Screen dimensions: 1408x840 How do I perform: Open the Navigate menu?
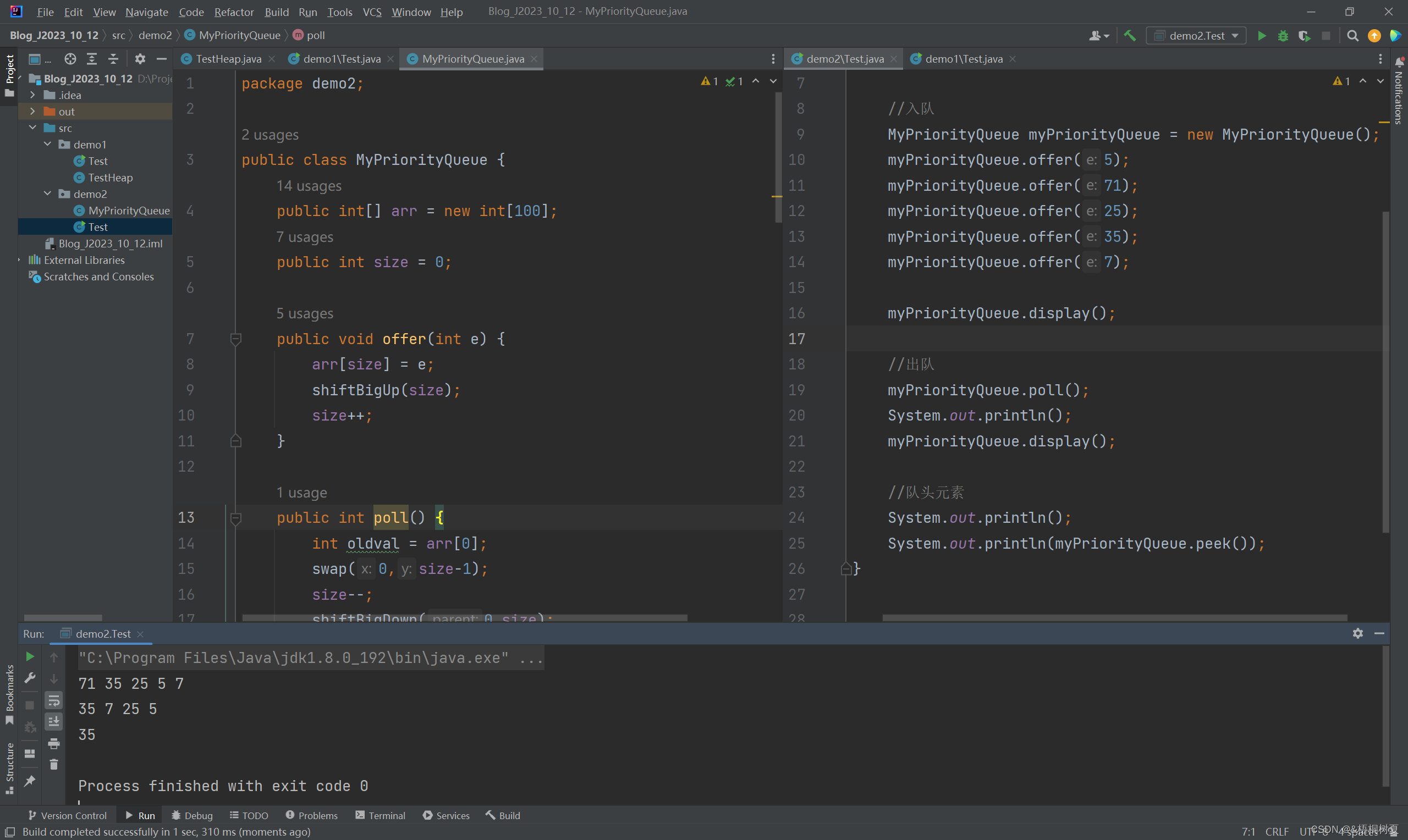pos(147,12)
